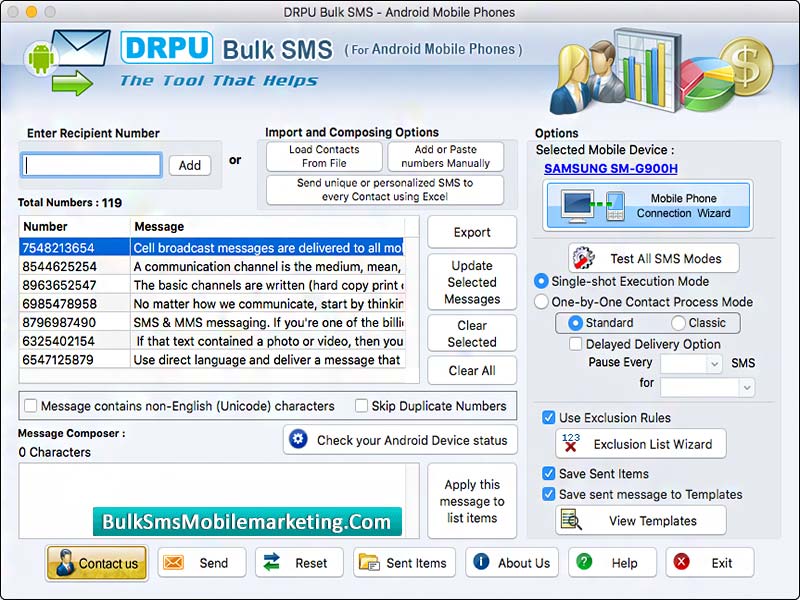The image size is (800, 600).
Task: Enable Delayed Delivery Option checkbox
Action: (576, 343)
